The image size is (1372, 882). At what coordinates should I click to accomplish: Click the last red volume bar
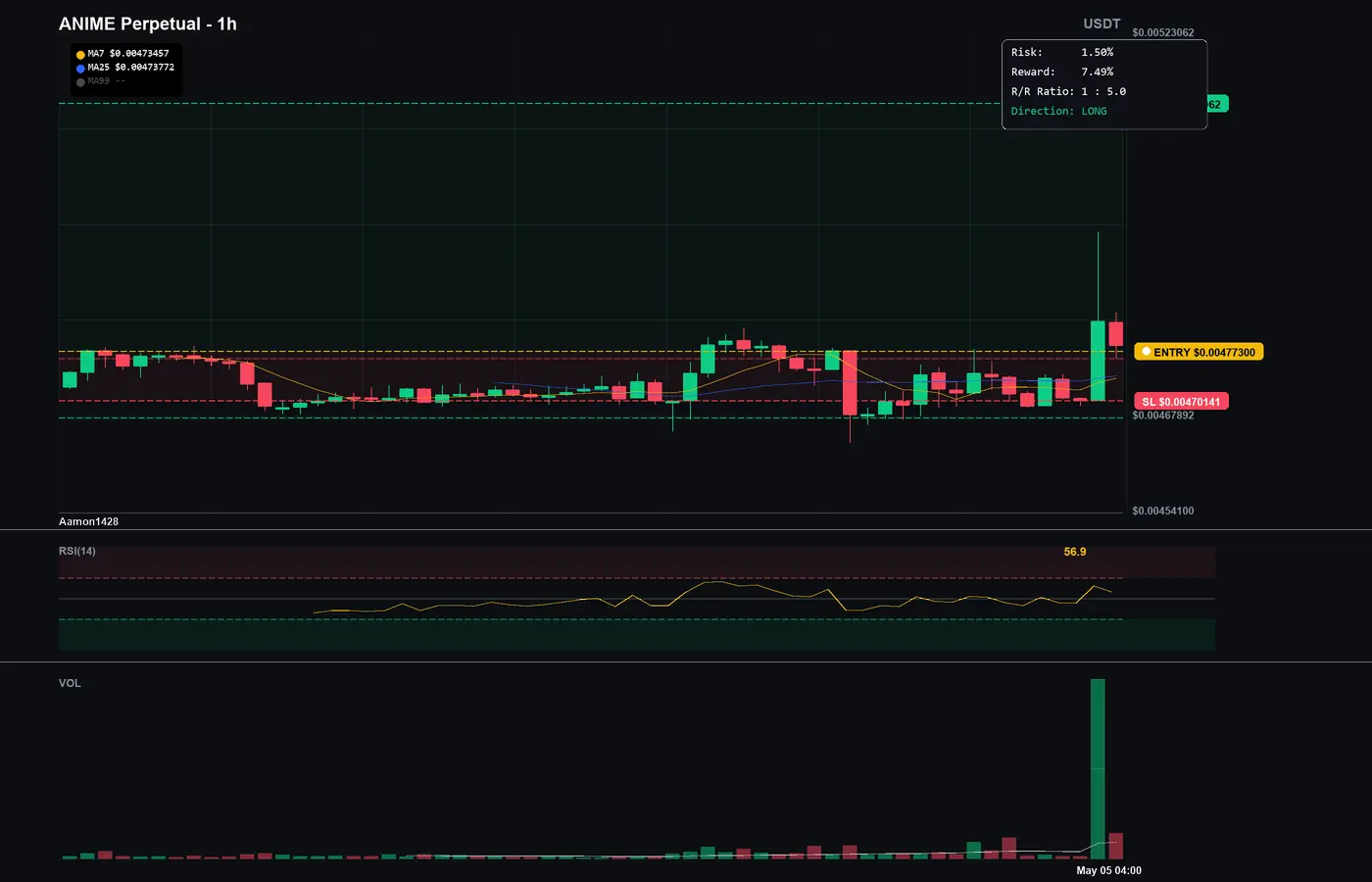tap(1115, 846)
